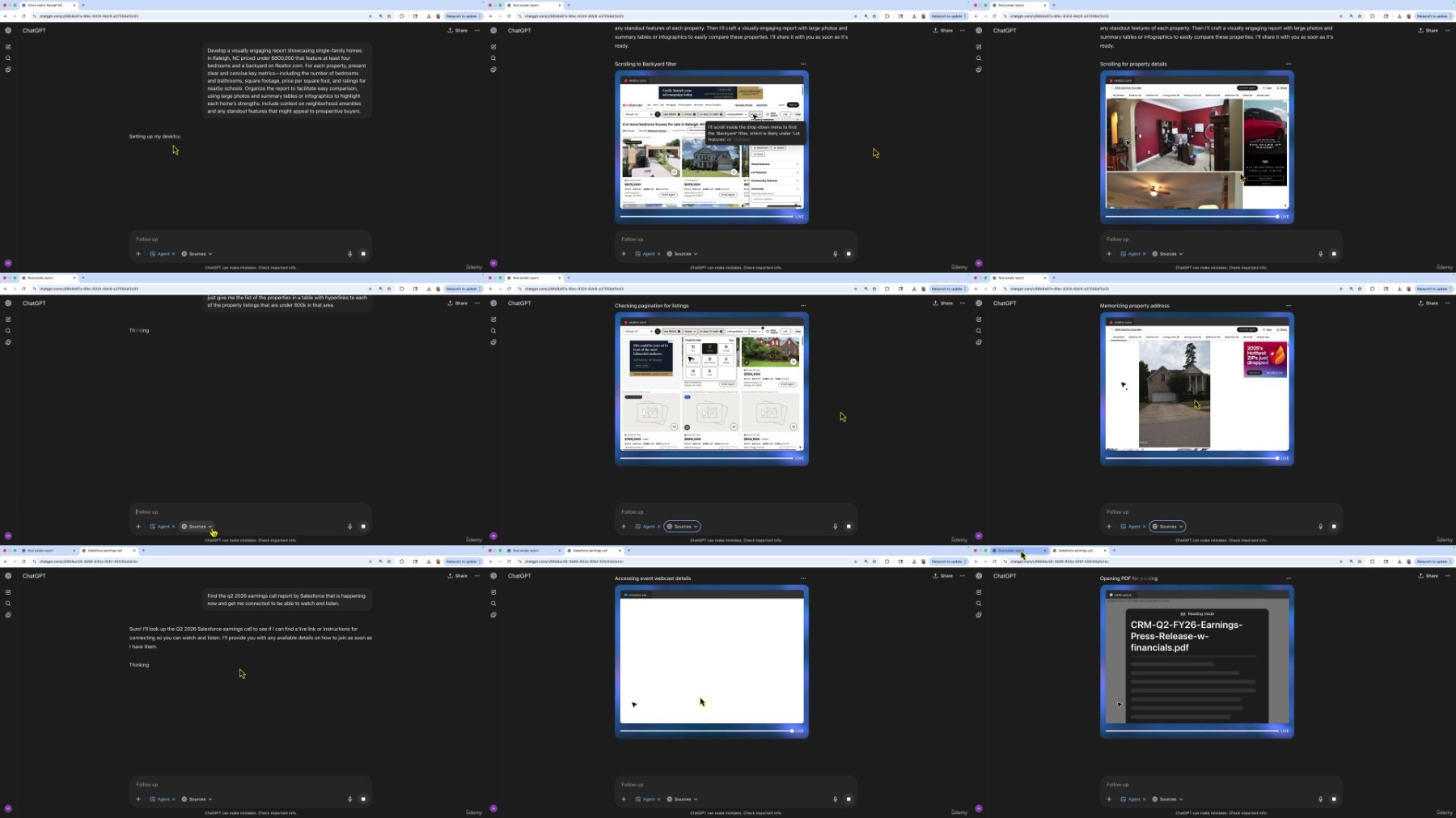Click the LIVE progress bar under "Opening PDF for parsing"
Screen dimensions: 1456x818
coord(1191,731)
